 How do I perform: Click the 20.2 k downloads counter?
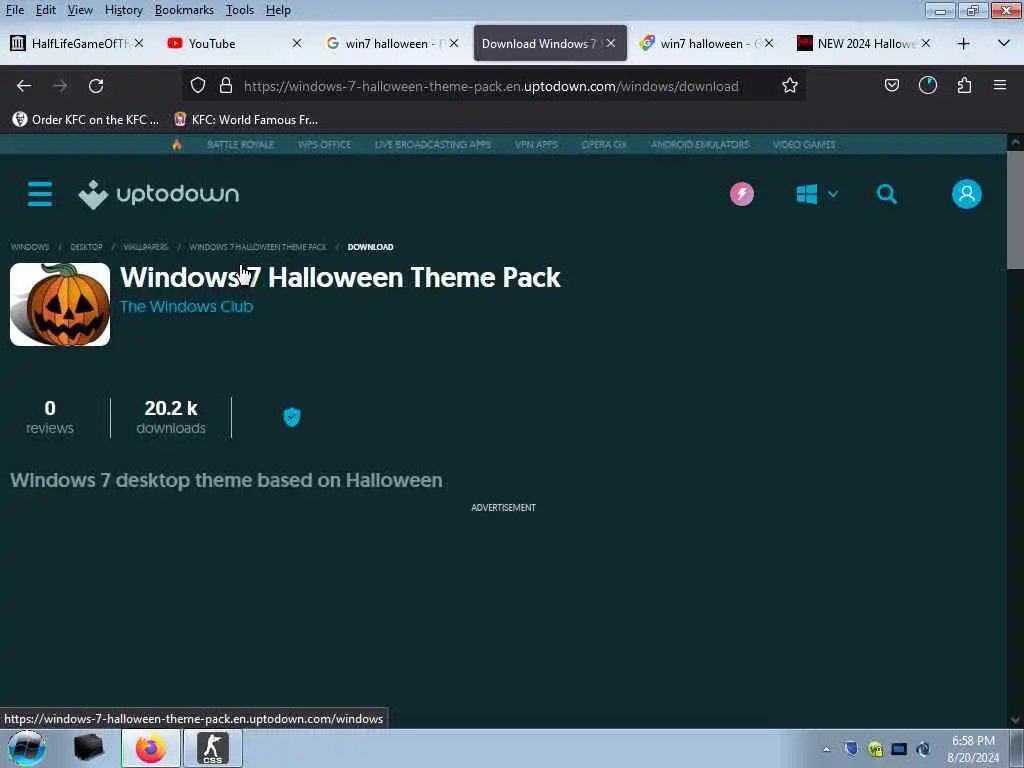click(x=171, y=417)
